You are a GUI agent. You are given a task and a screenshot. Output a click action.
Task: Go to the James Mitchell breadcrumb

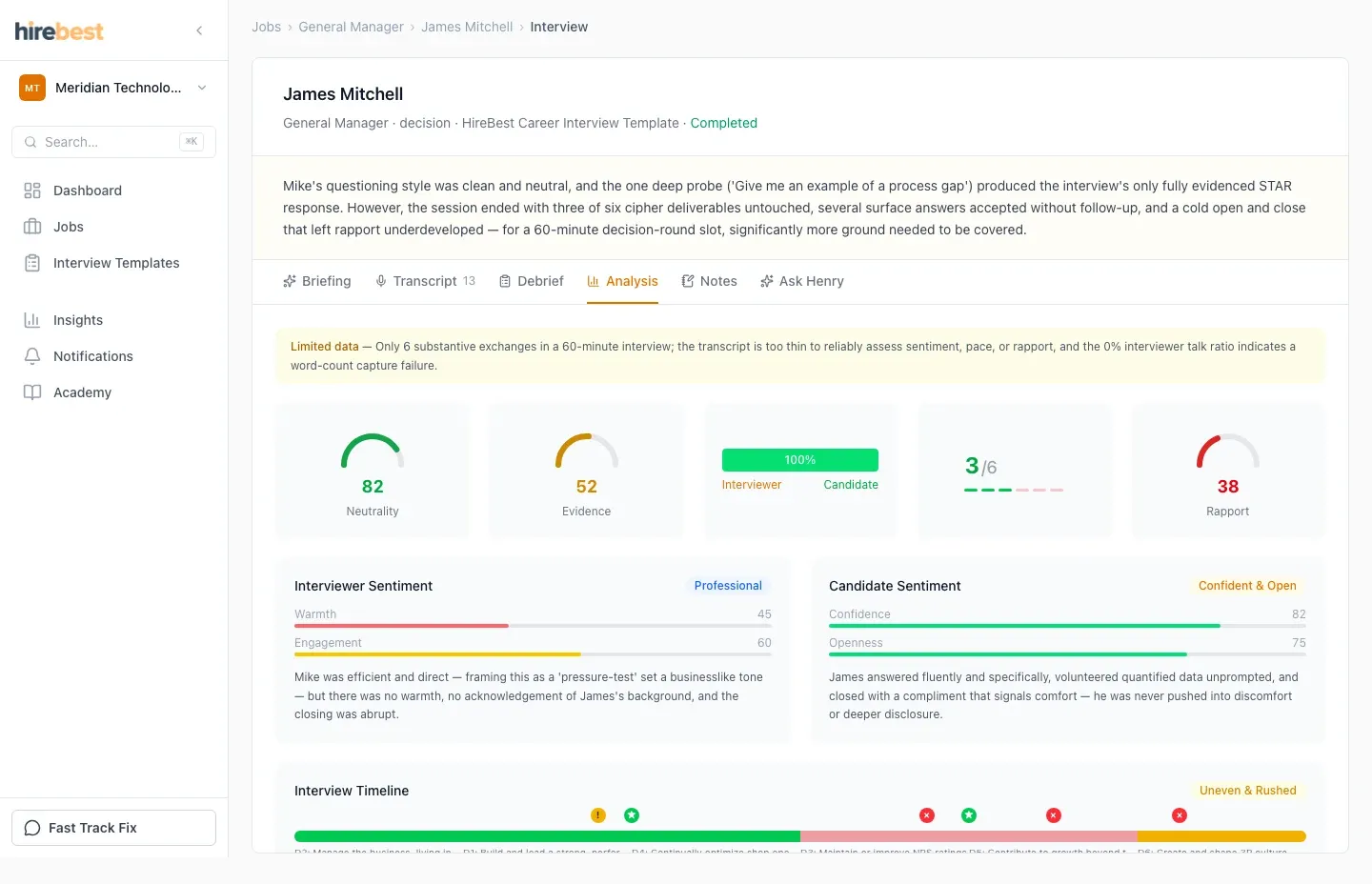click(467, 27)
